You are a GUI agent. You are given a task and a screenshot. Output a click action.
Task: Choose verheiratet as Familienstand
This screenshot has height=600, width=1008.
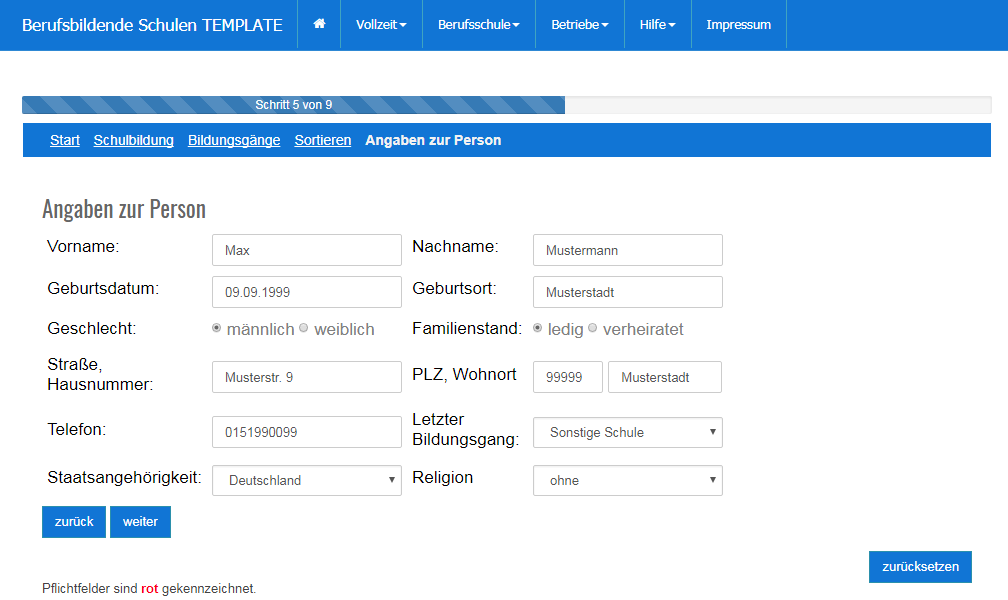592,328
